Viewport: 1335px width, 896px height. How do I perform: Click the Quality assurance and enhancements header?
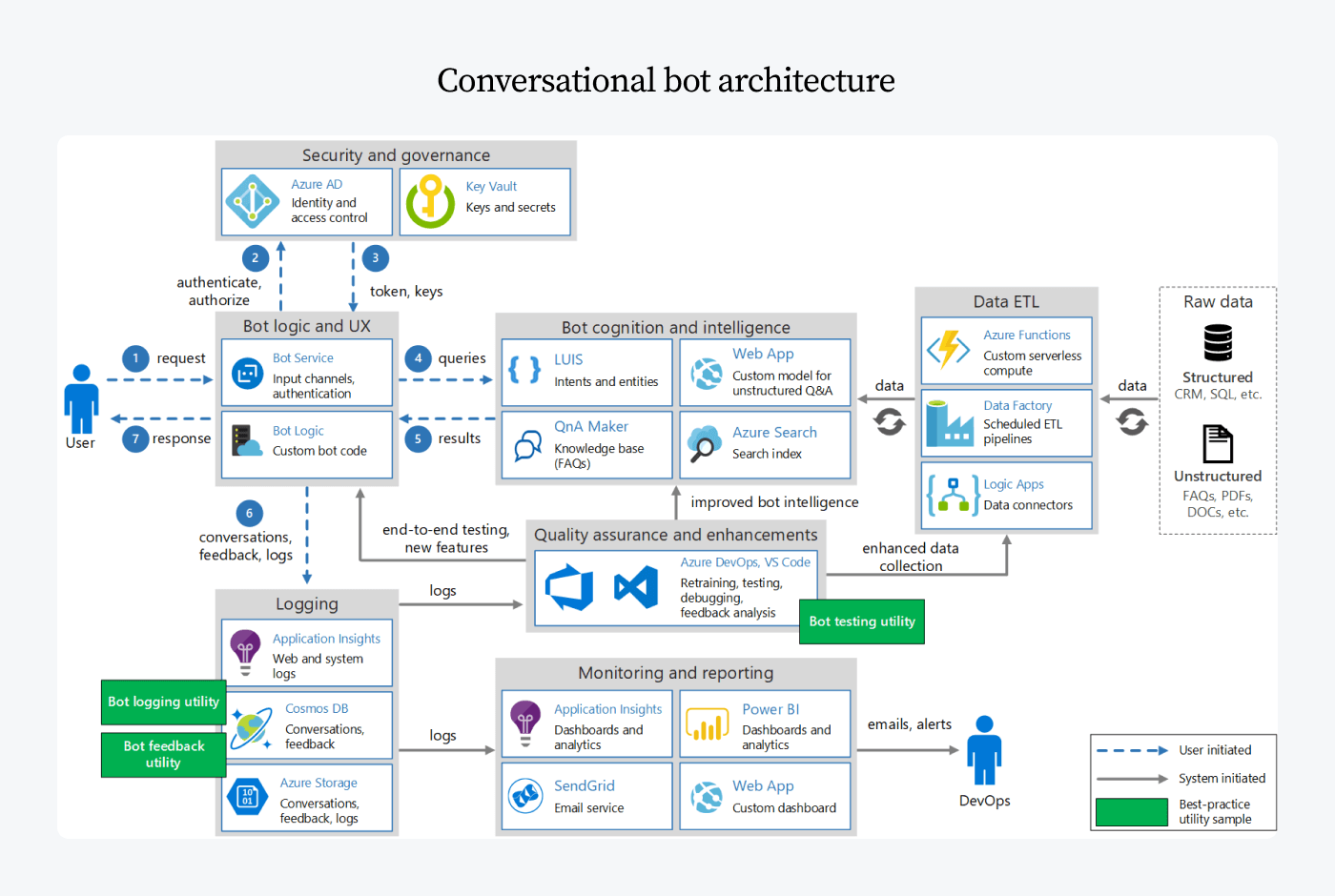point(675,535)
